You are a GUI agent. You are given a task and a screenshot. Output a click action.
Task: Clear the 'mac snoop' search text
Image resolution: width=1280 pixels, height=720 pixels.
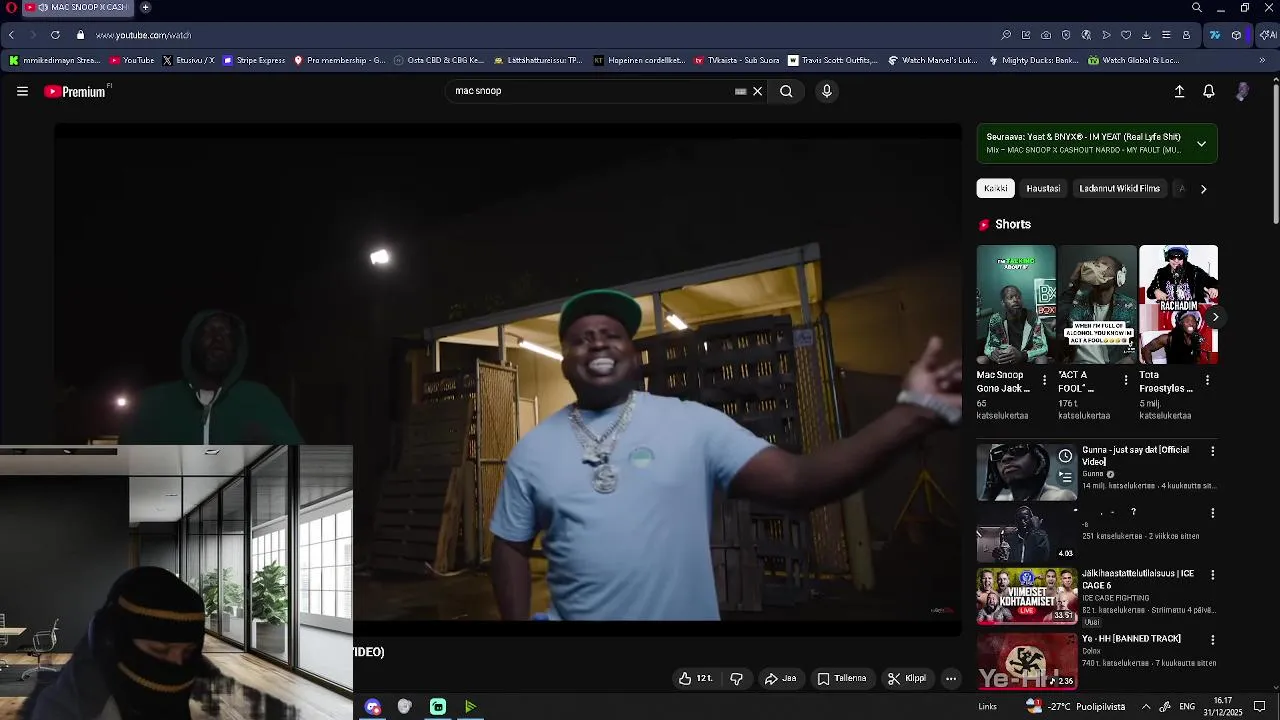click(x=757, y=91)
